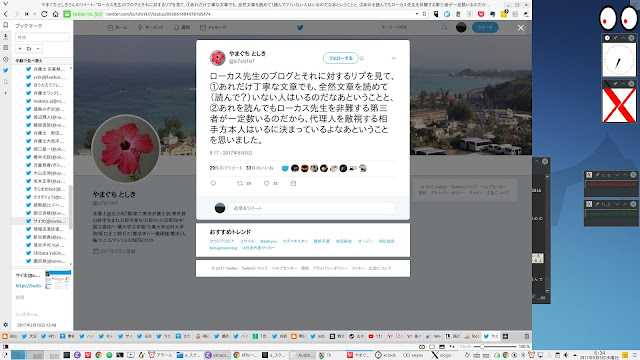Image resolution: width=640 pixels, height=360 pixels.
Task: Click the フォローする follow button
Action: [340, 58]
